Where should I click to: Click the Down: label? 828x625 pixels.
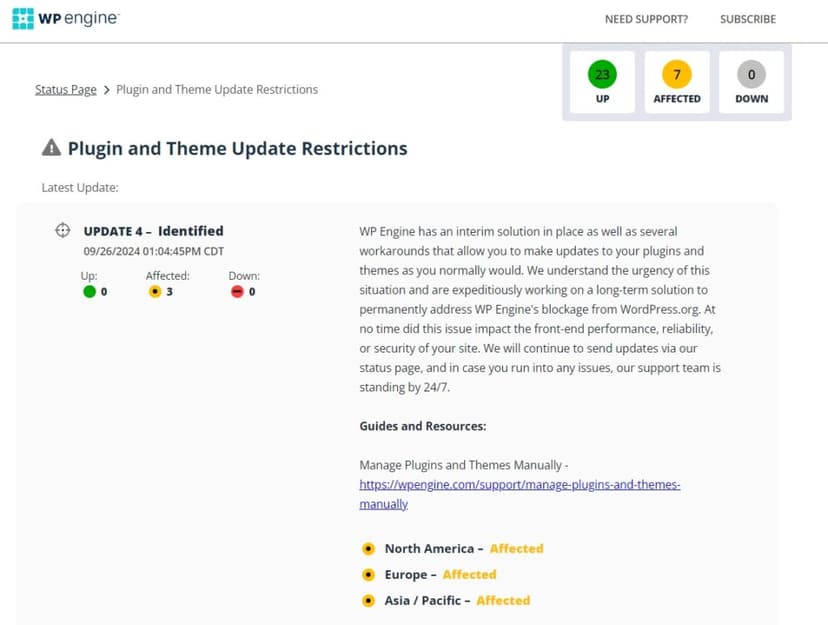pyautogui.click(x=244, y=276)
